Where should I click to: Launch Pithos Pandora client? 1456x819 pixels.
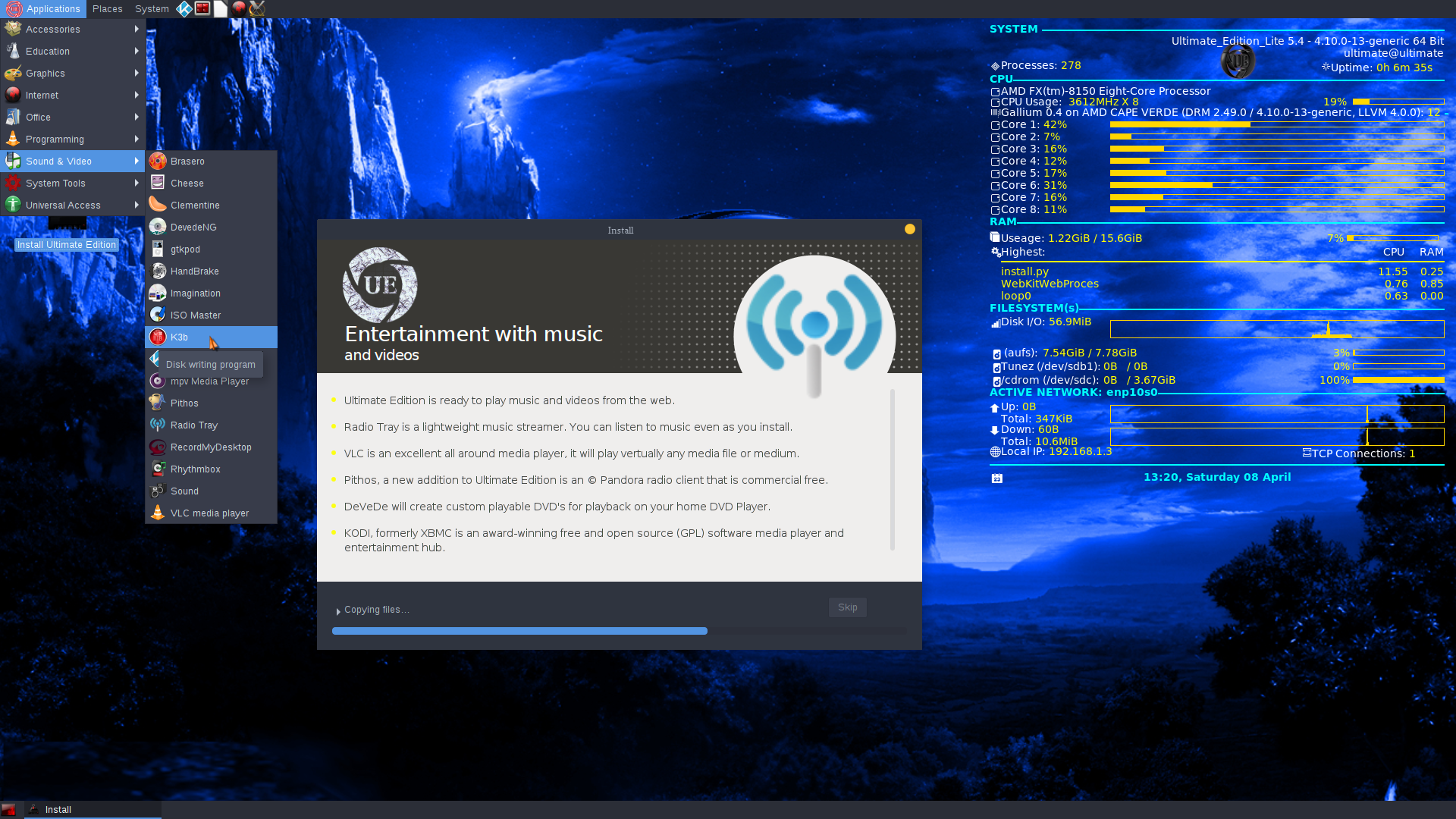coord(212,403)
